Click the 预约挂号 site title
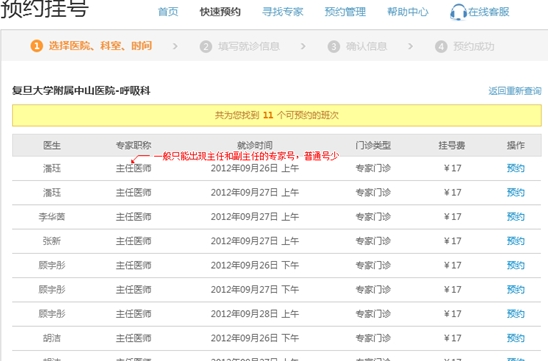The width and height of the screenshot is (551, 361). coord(44,8)
